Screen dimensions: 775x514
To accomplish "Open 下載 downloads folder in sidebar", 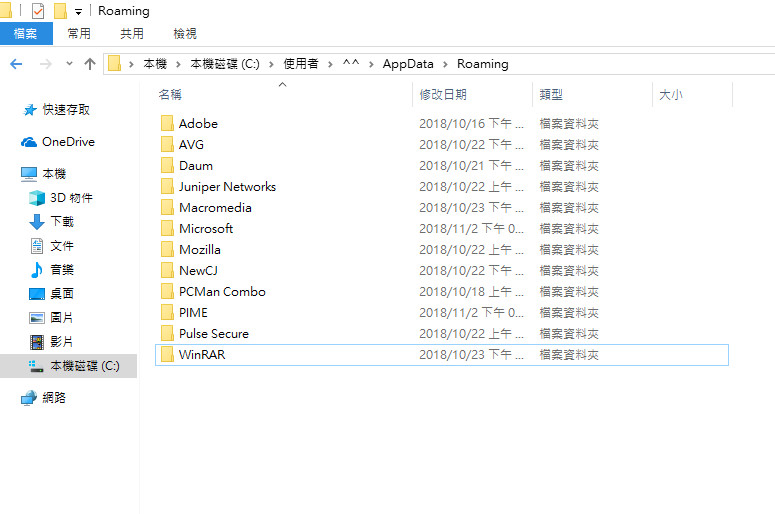I will pyautogui.click(x=62, y=222).
